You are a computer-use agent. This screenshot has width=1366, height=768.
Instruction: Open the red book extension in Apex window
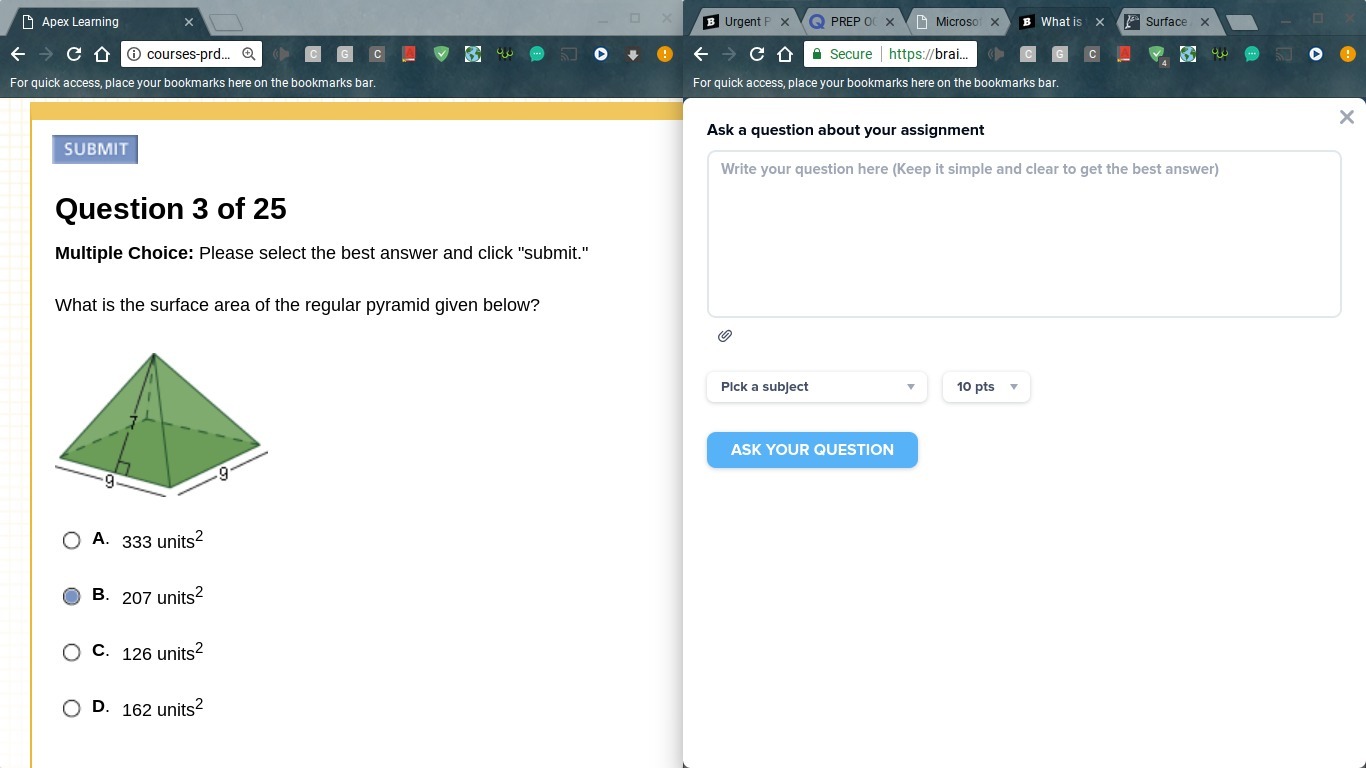409,54
